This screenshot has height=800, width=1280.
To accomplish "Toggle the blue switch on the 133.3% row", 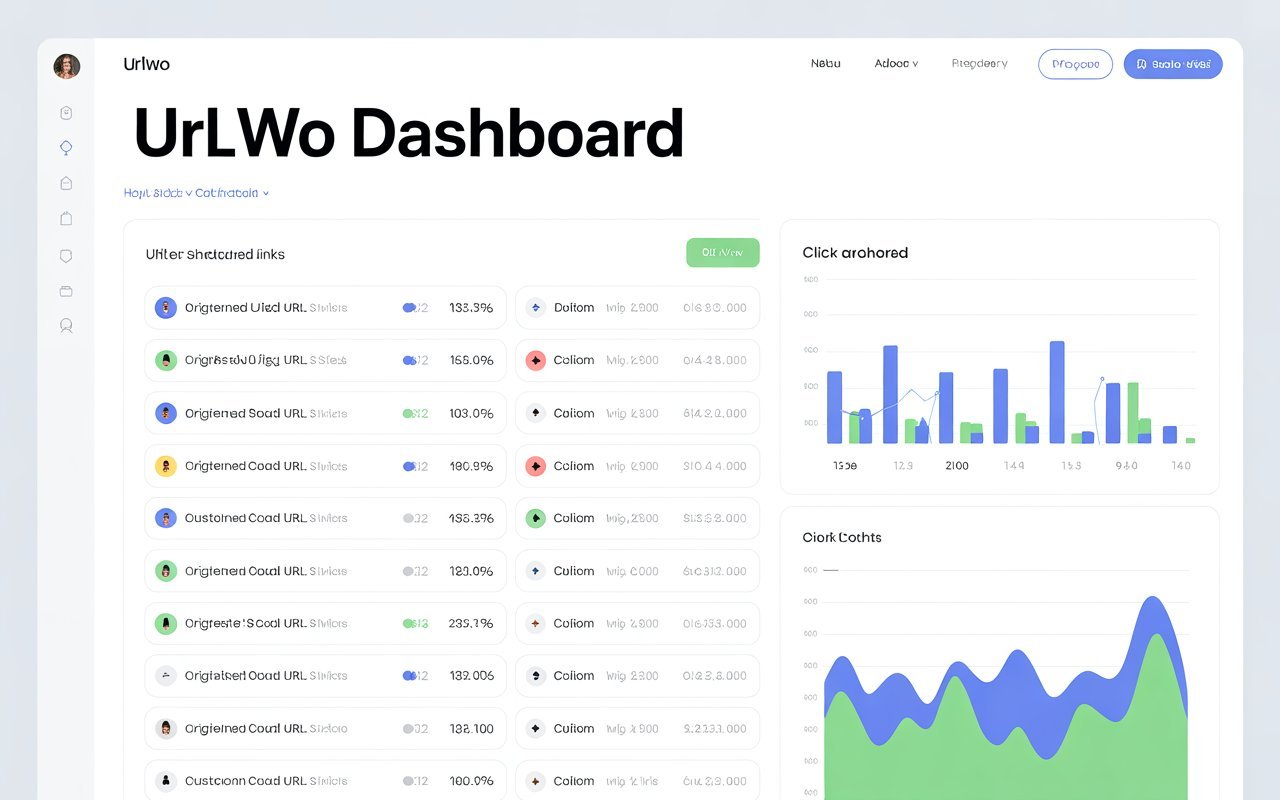I will (x=409, y=308).
